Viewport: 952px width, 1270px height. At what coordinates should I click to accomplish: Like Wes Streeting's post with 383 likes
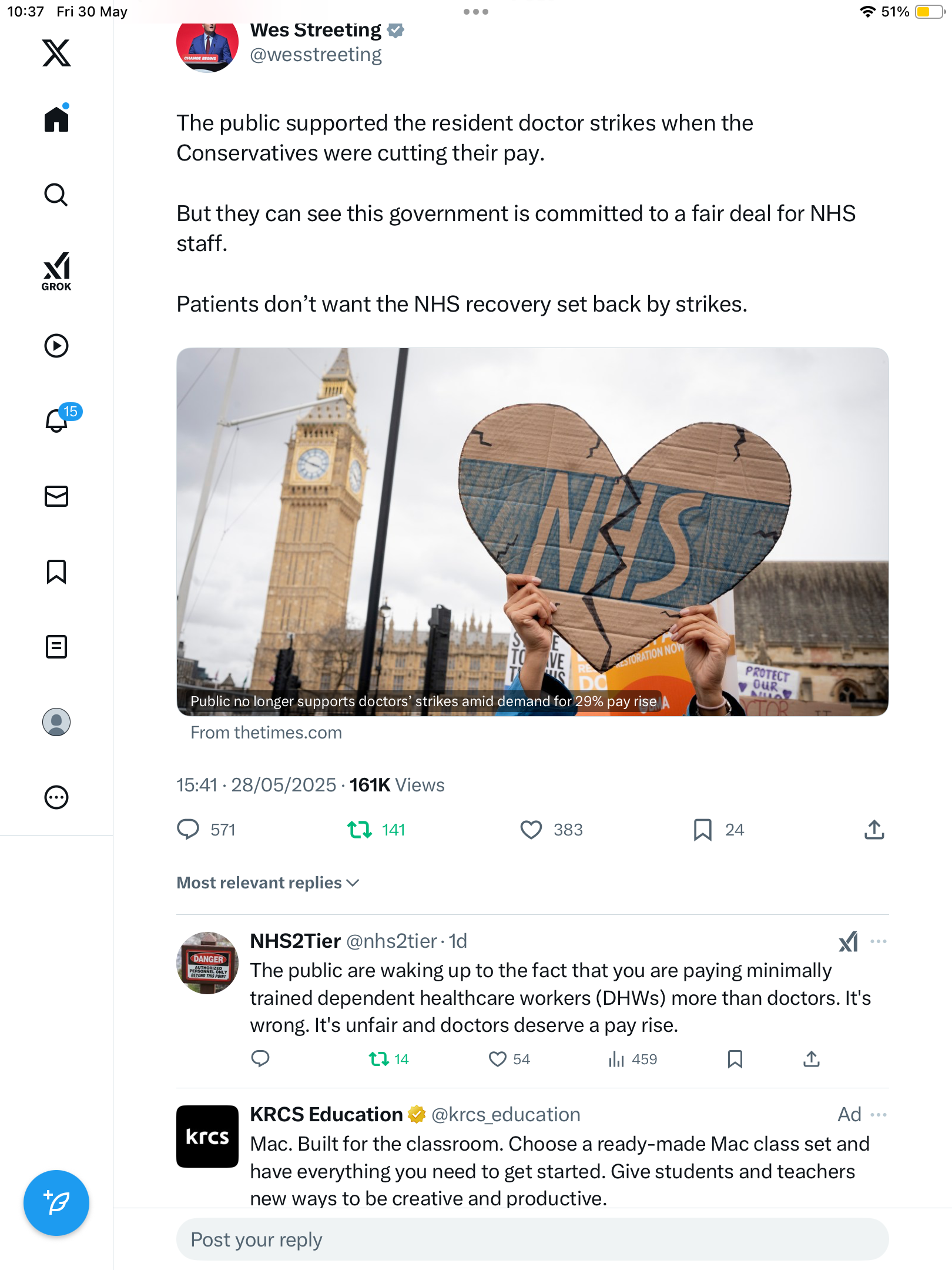click(x=531, y=830)
